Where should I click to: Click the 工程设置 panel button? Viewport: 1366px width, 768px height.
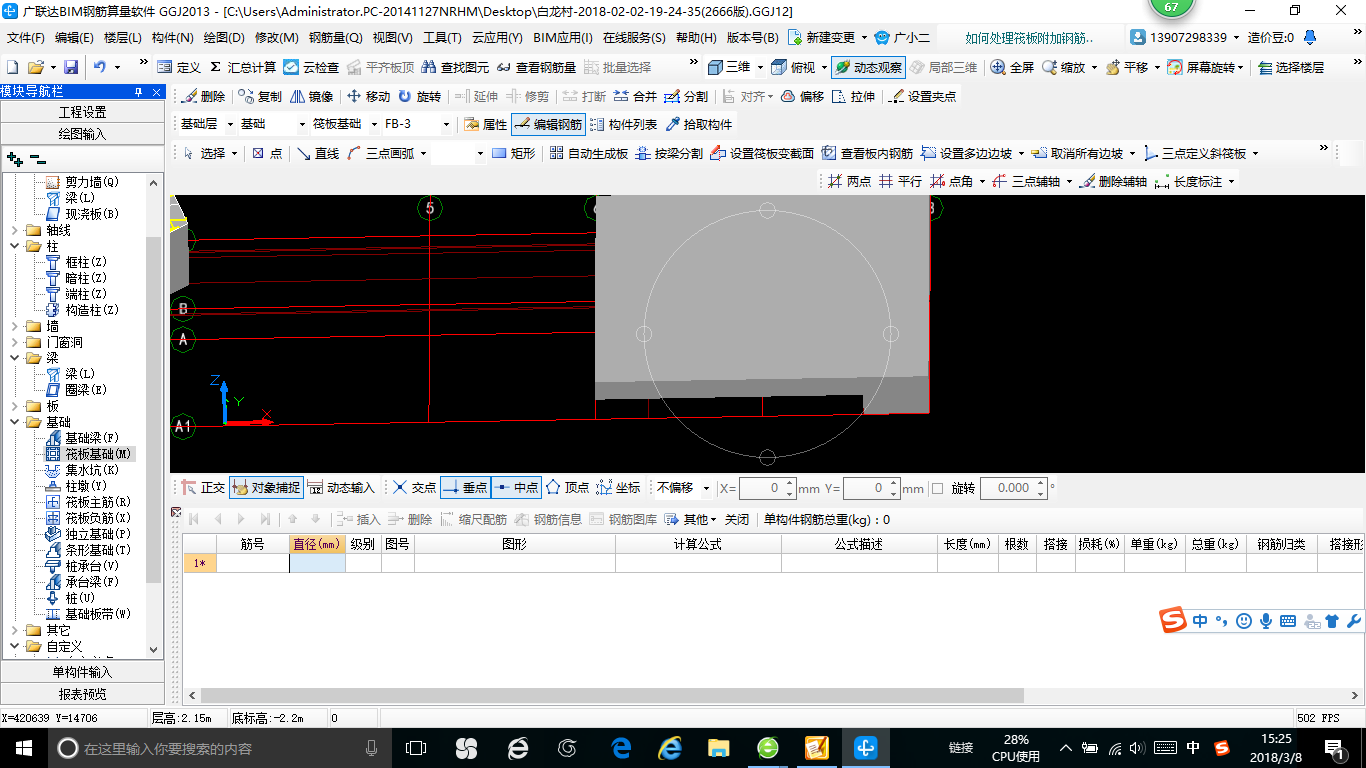tap(82, 112)
